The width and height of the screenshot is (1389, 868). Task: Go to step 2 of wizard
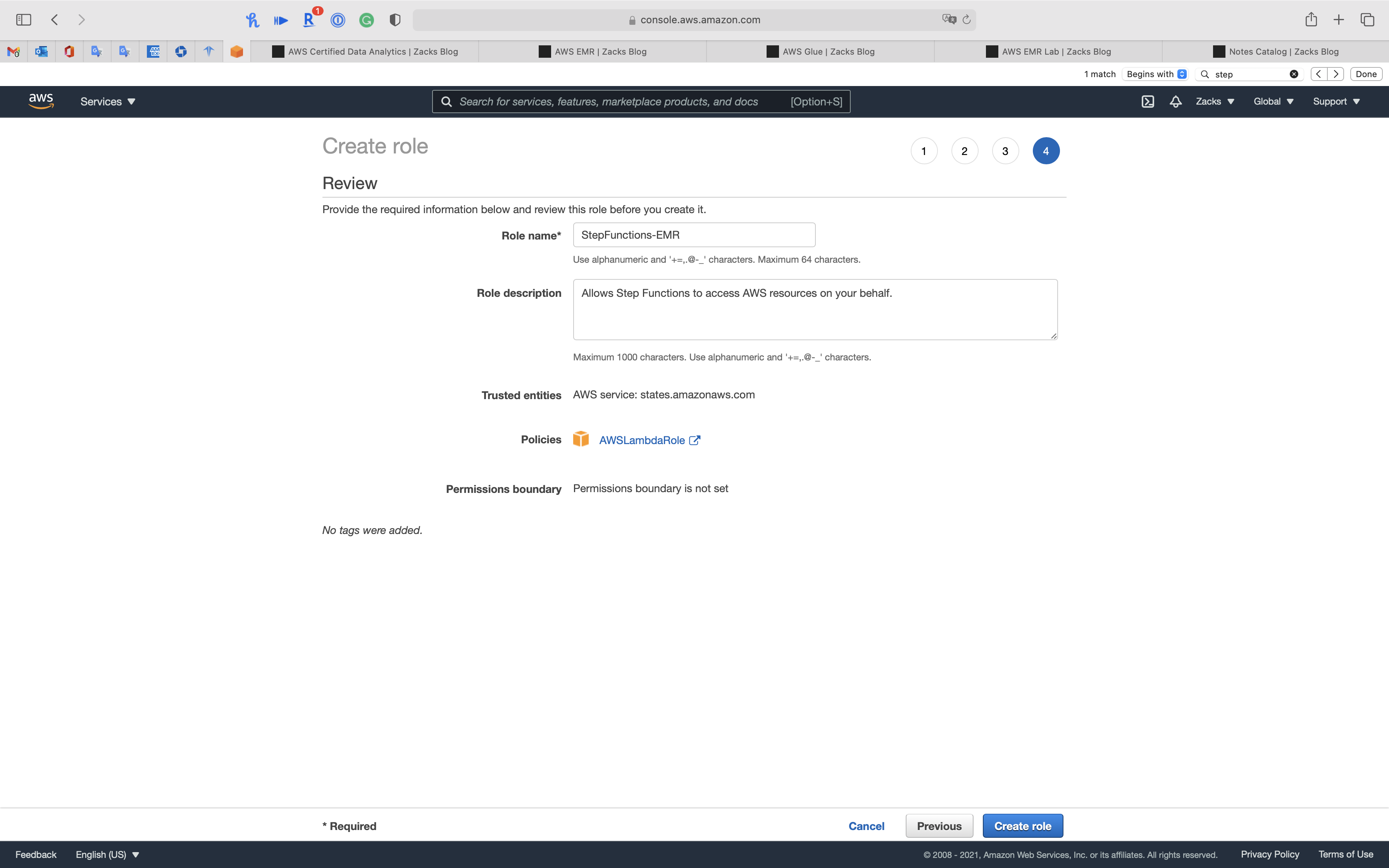tap(964, 151)
